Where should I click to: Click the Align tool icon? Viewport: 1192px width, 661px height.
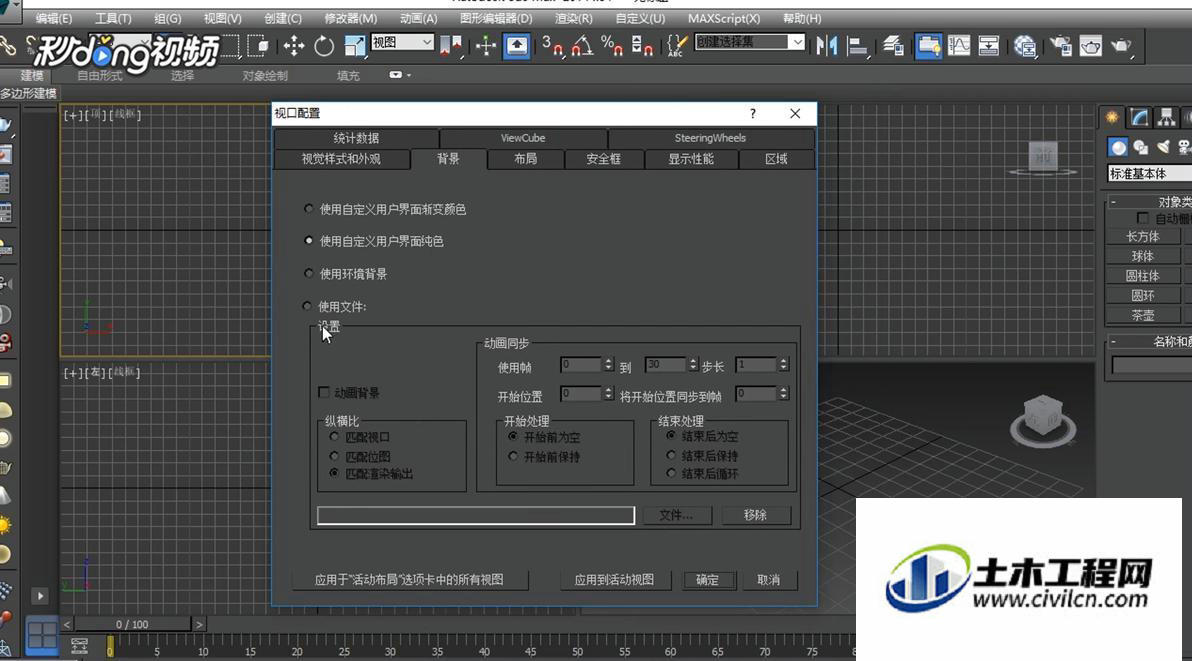coord(857,46)
